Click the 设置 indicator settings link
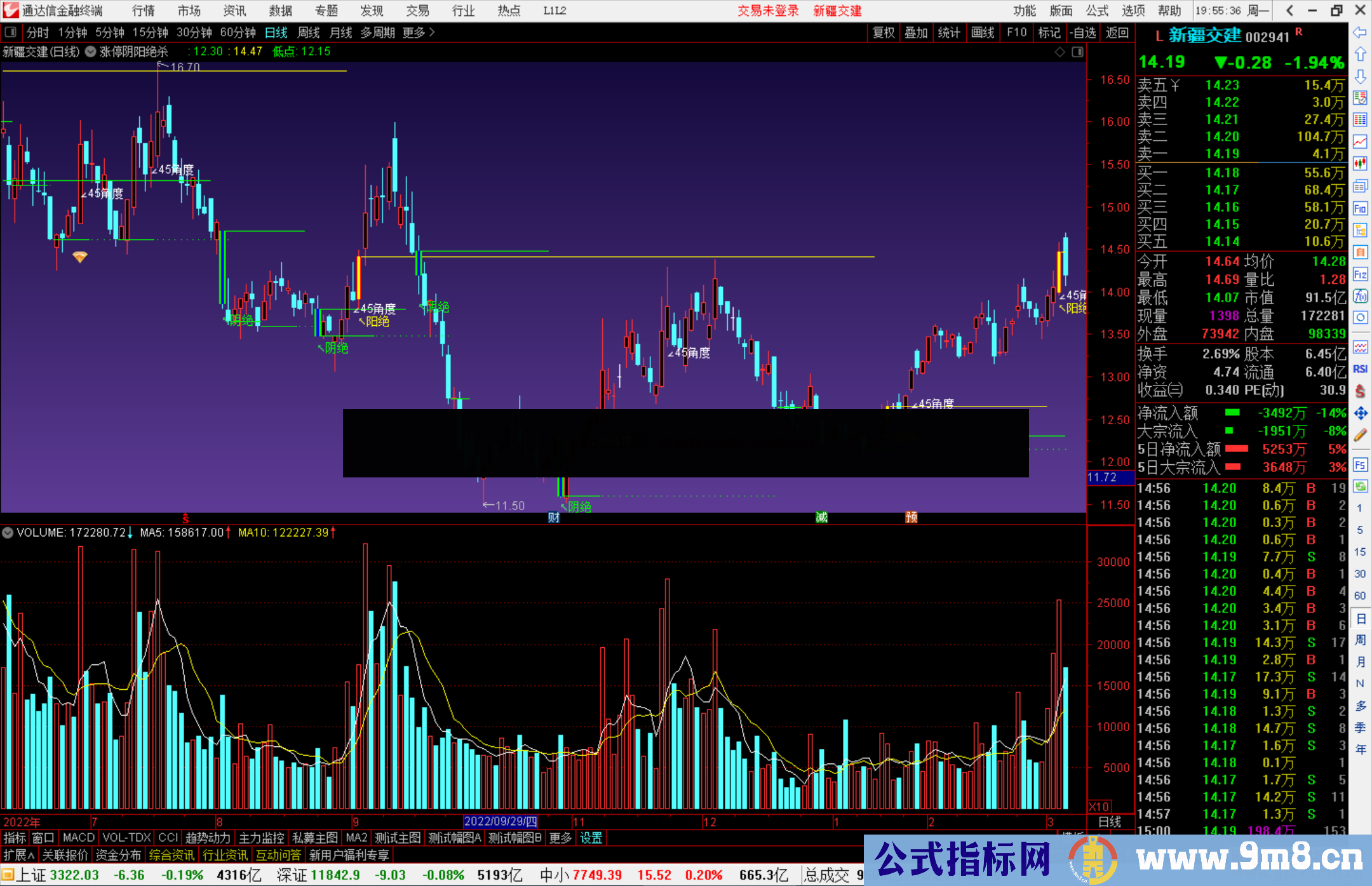Screen dimensions: 1372x886 coord(591,838)
